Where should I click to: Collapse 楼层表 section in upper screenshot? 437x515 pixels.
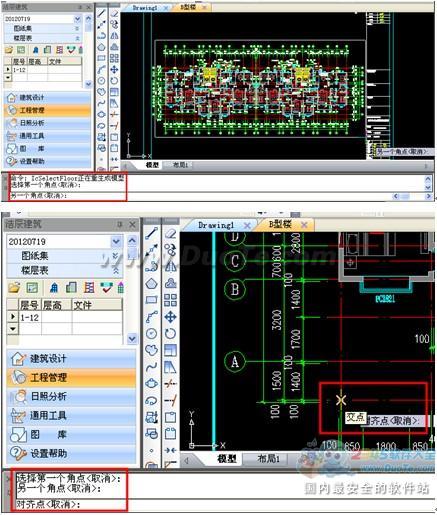77,38
